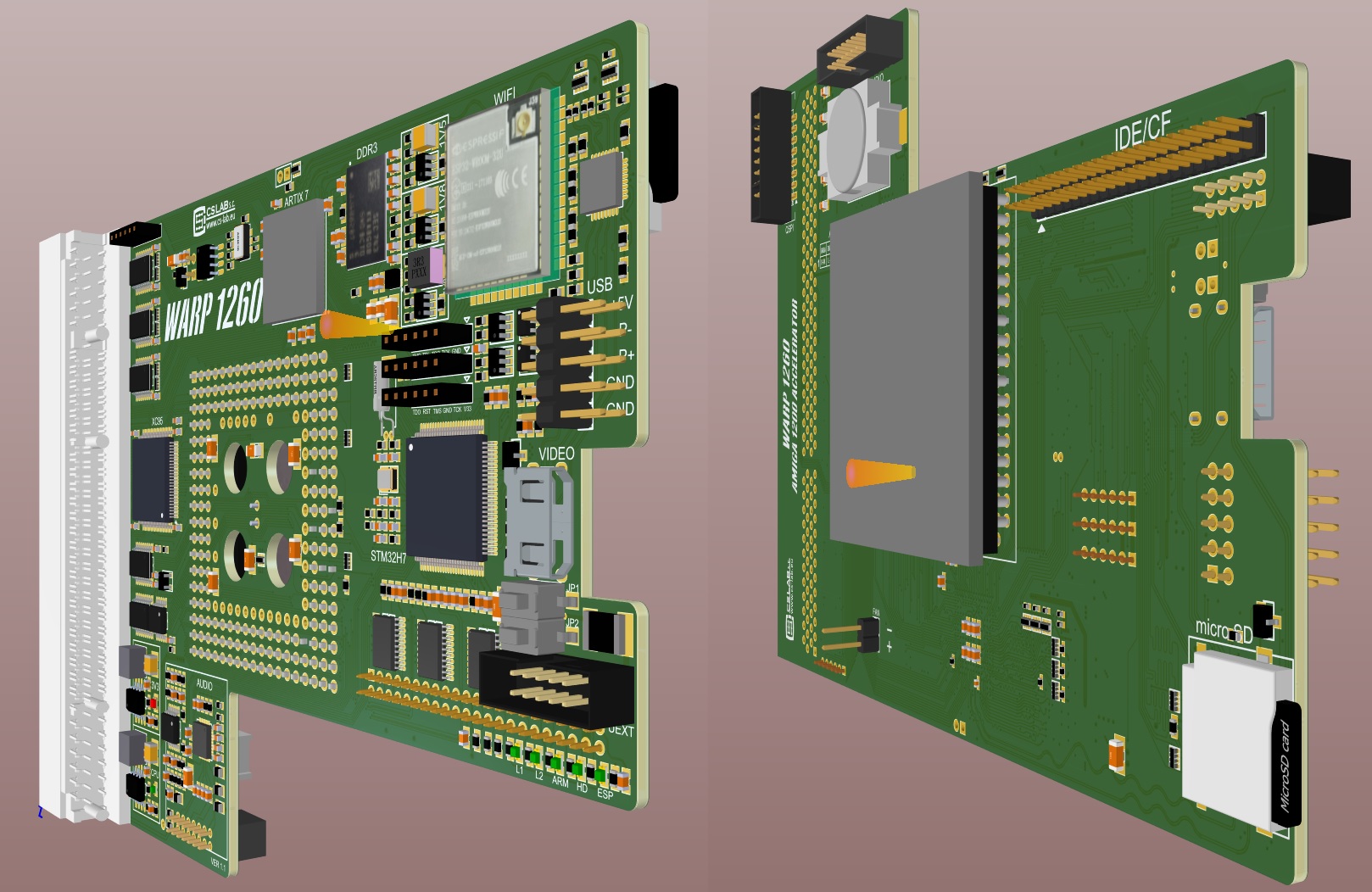
Task: Click the WARP 1260 logo text
Action: [214, 309]
